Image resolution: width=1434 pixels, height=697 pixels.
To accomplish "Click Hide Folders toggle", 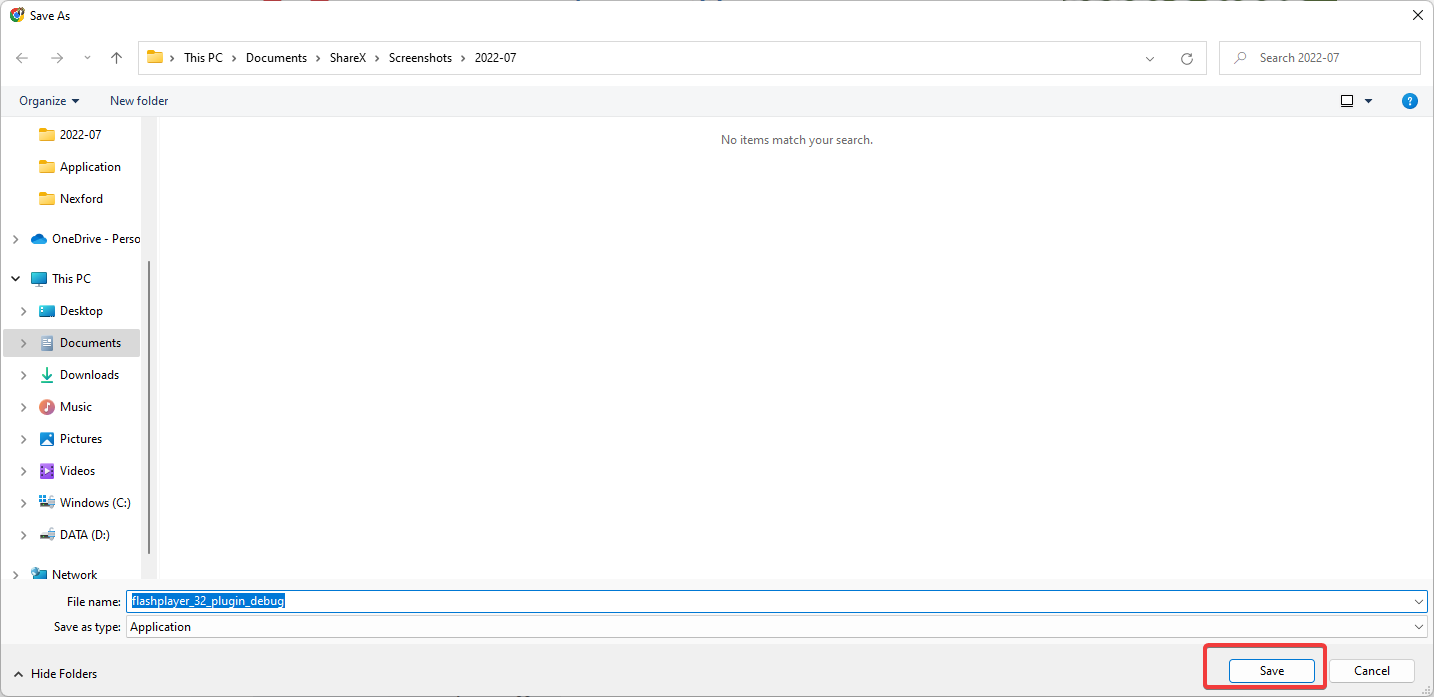I will [55, 674].
